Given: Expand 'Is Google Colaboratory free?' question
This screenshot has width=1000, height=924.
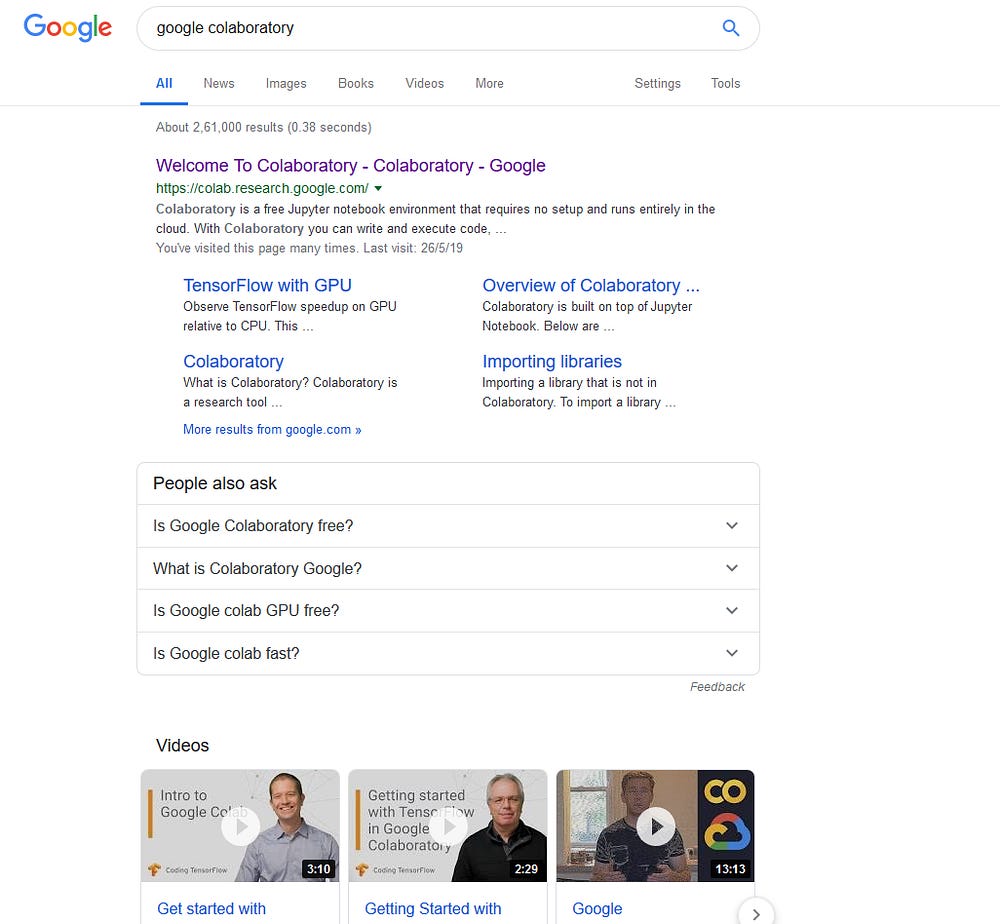Looking at the screenshot, I should coord(732,526).
